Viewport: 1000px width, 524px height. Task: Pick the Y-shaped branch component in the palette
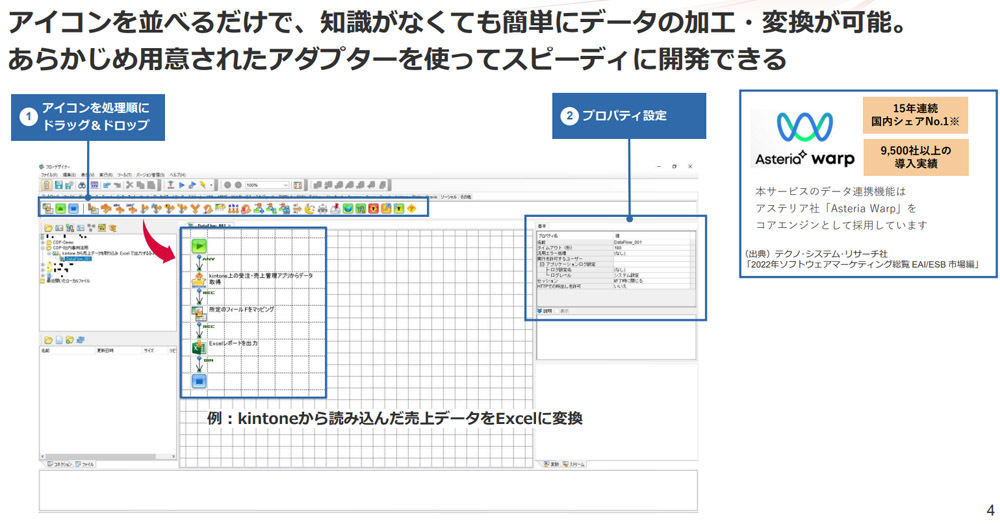(195, 208)
